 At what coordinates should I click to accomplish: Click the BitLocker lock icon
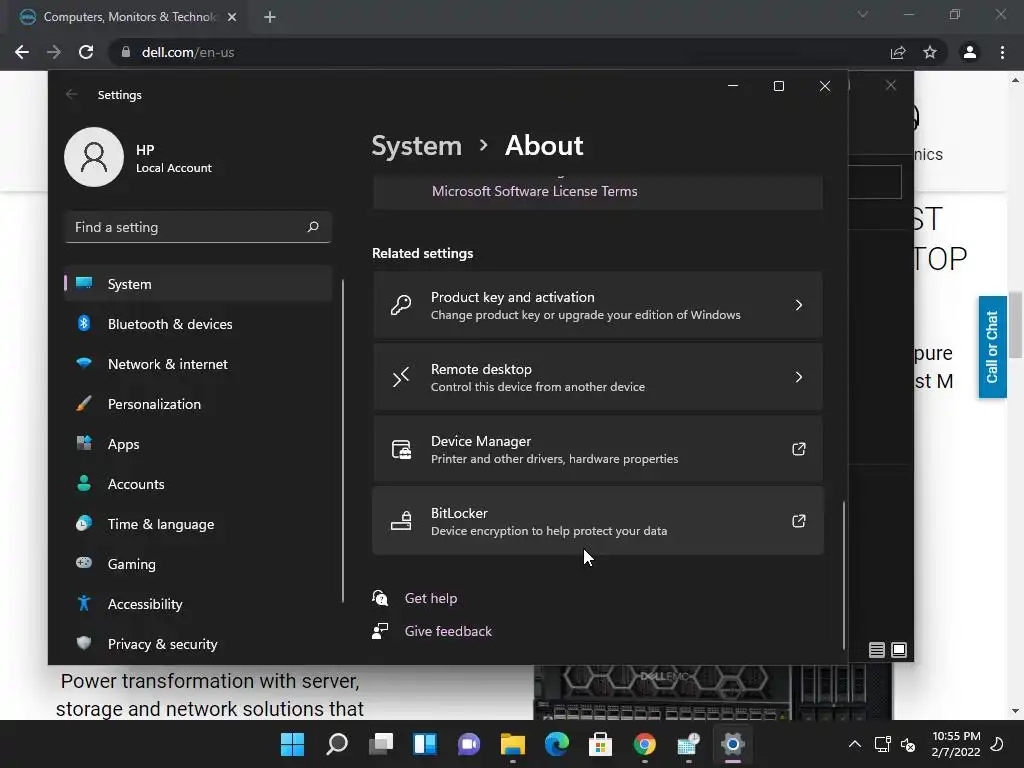point(401,521)
